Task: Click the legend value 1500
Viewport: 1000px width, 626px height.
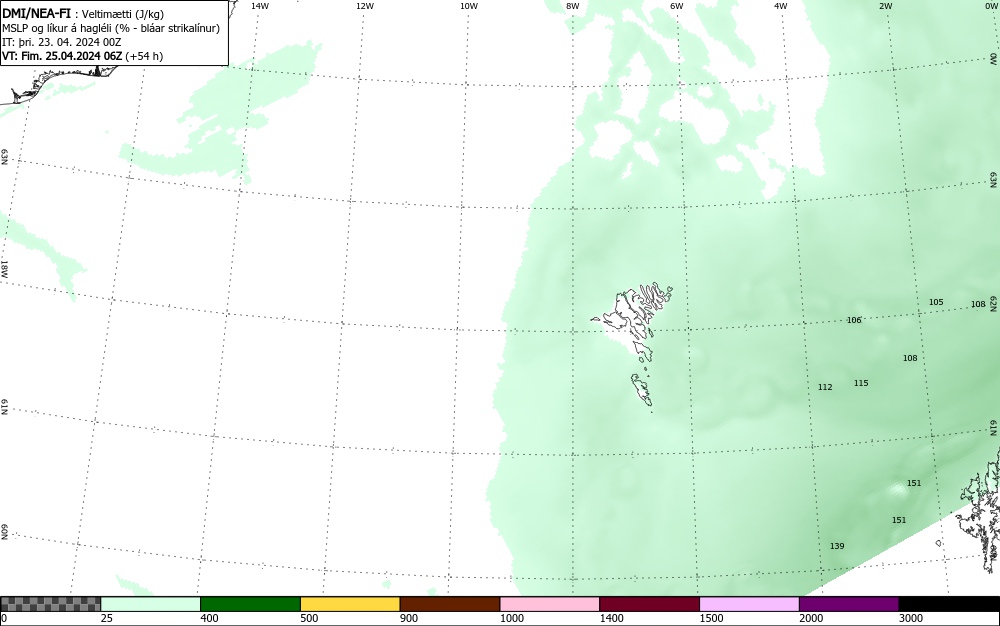Action: [x=711, y=618]
